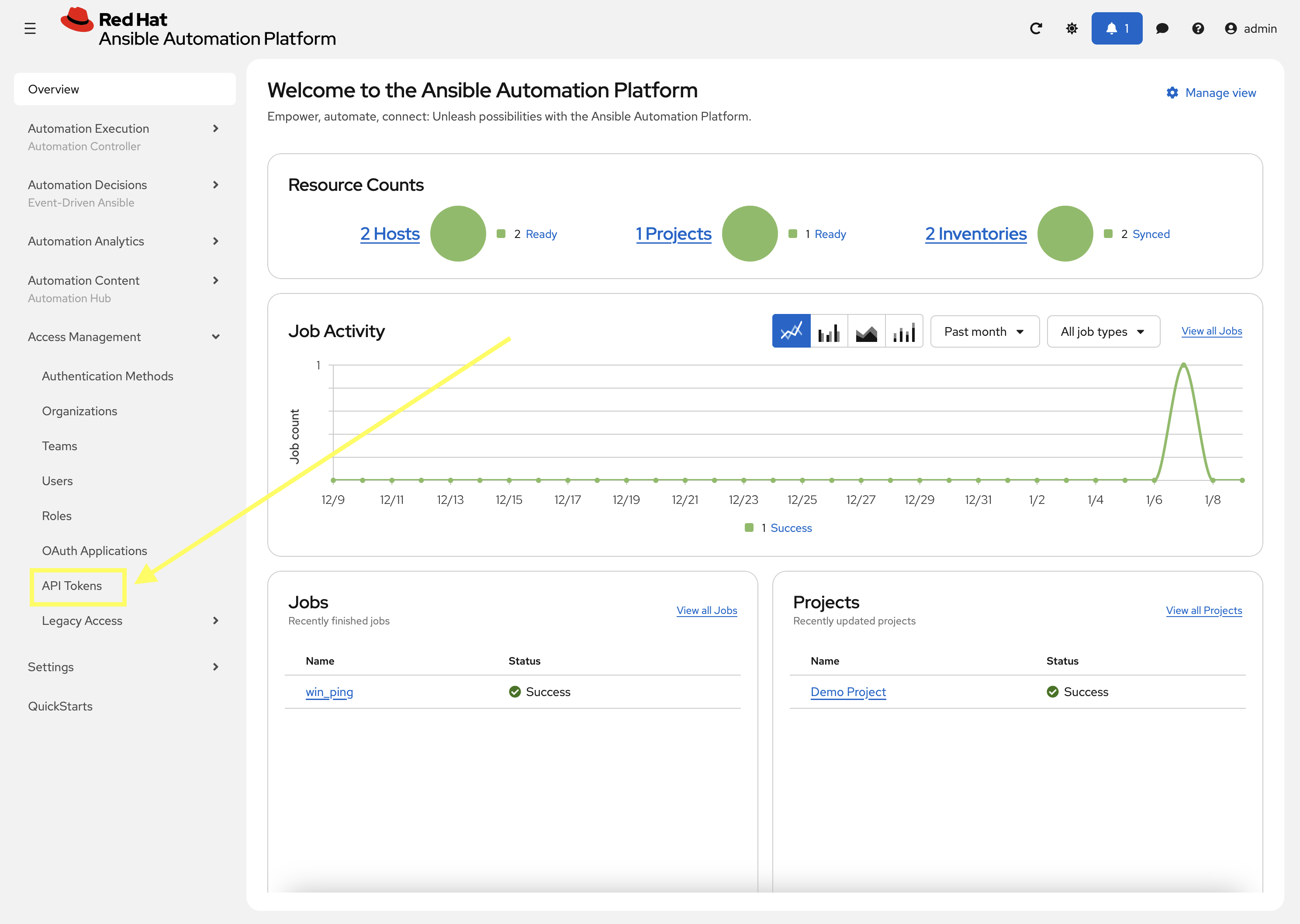Open API Tokens in sidebar
Screen dimensions: 1300x924
(72, 586)
